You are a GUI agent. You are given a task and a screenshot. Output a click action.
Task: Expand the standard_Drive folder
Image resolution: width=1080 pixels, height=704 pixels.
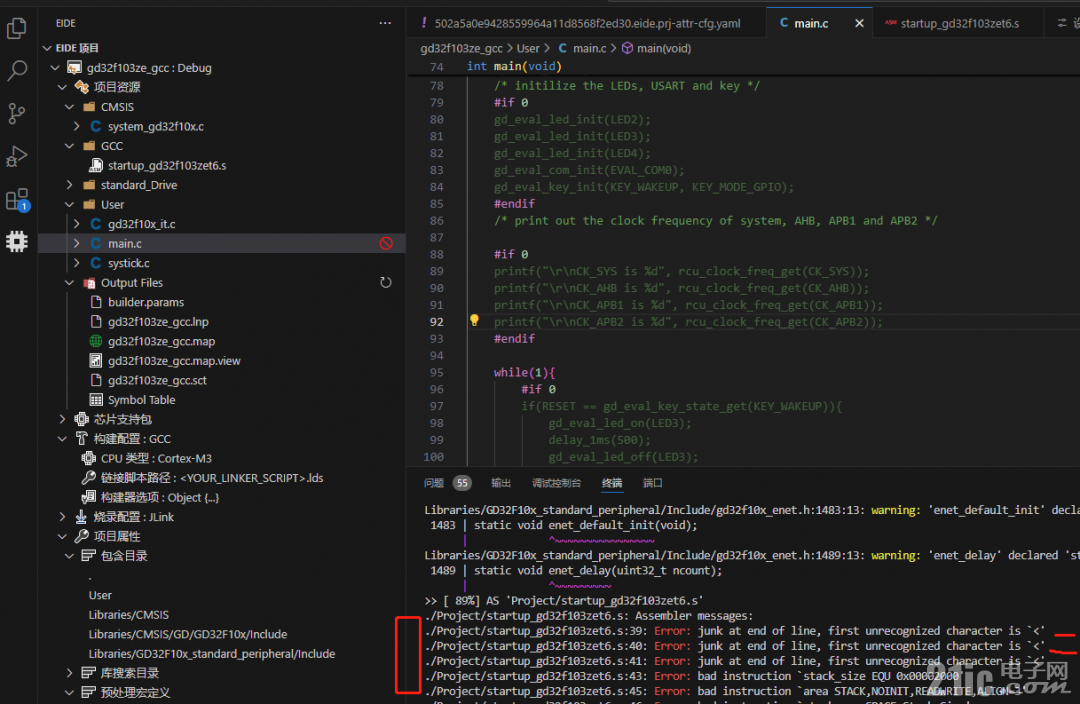point(70,185)
